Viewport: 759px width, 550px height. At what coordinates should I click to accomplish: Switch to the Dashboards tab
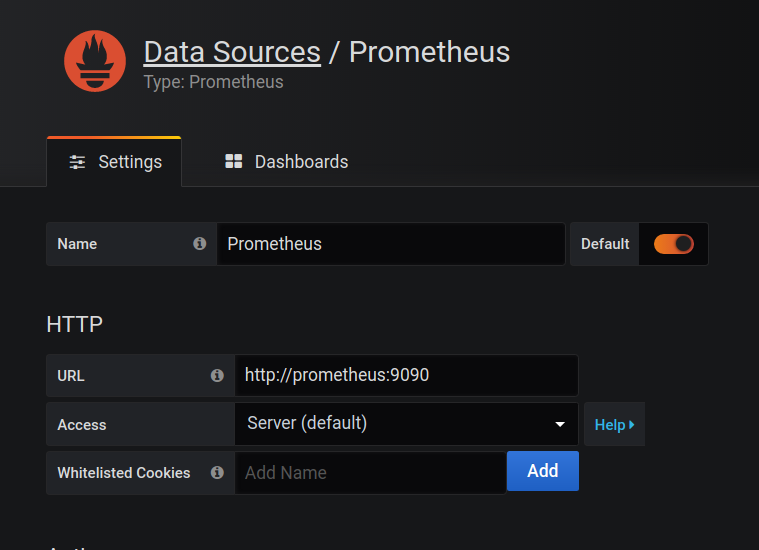(x=287, y=162)
